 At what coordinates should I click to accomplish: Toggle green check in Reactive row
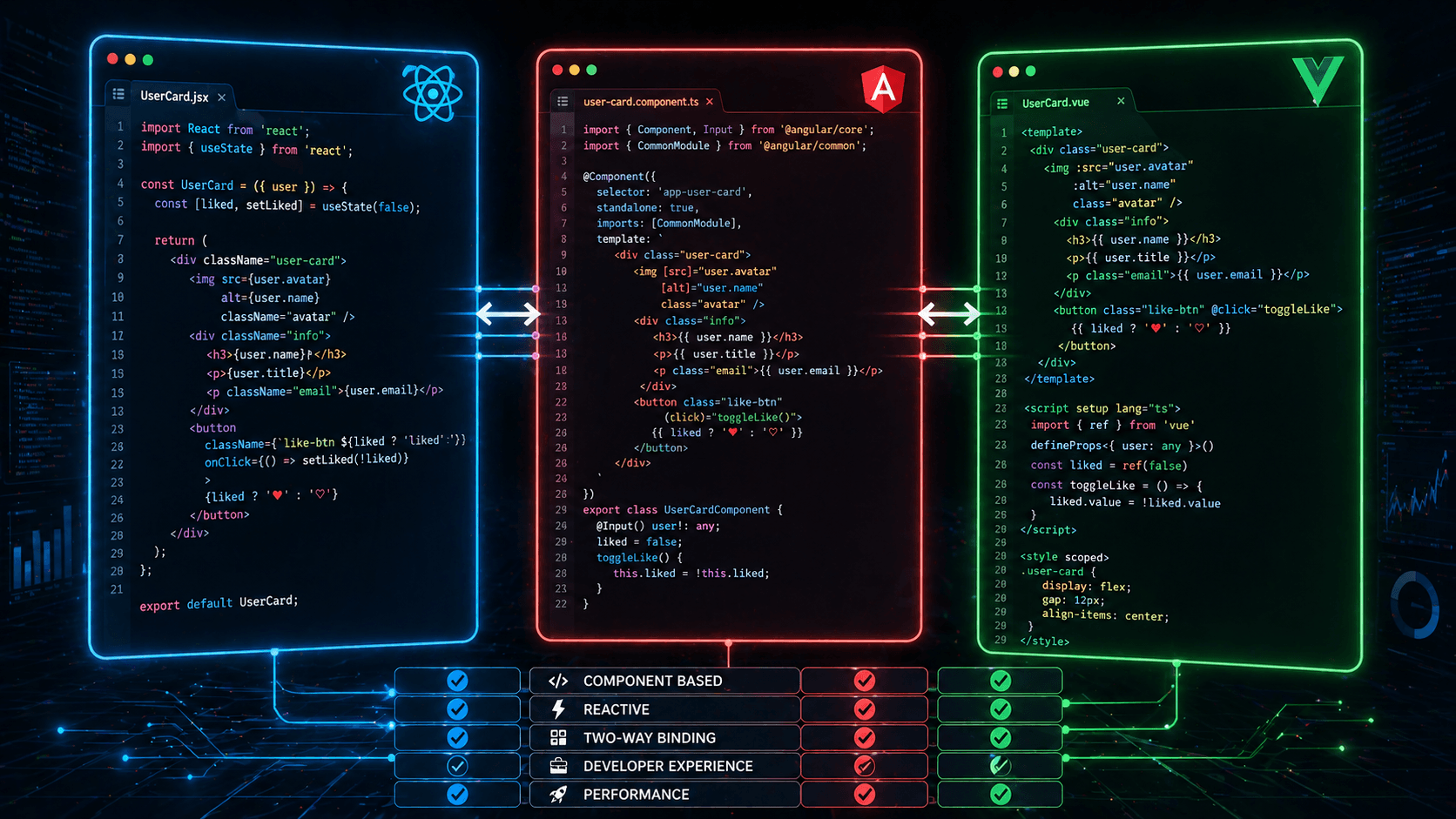pyautogui.click(x=1001, y=709)
